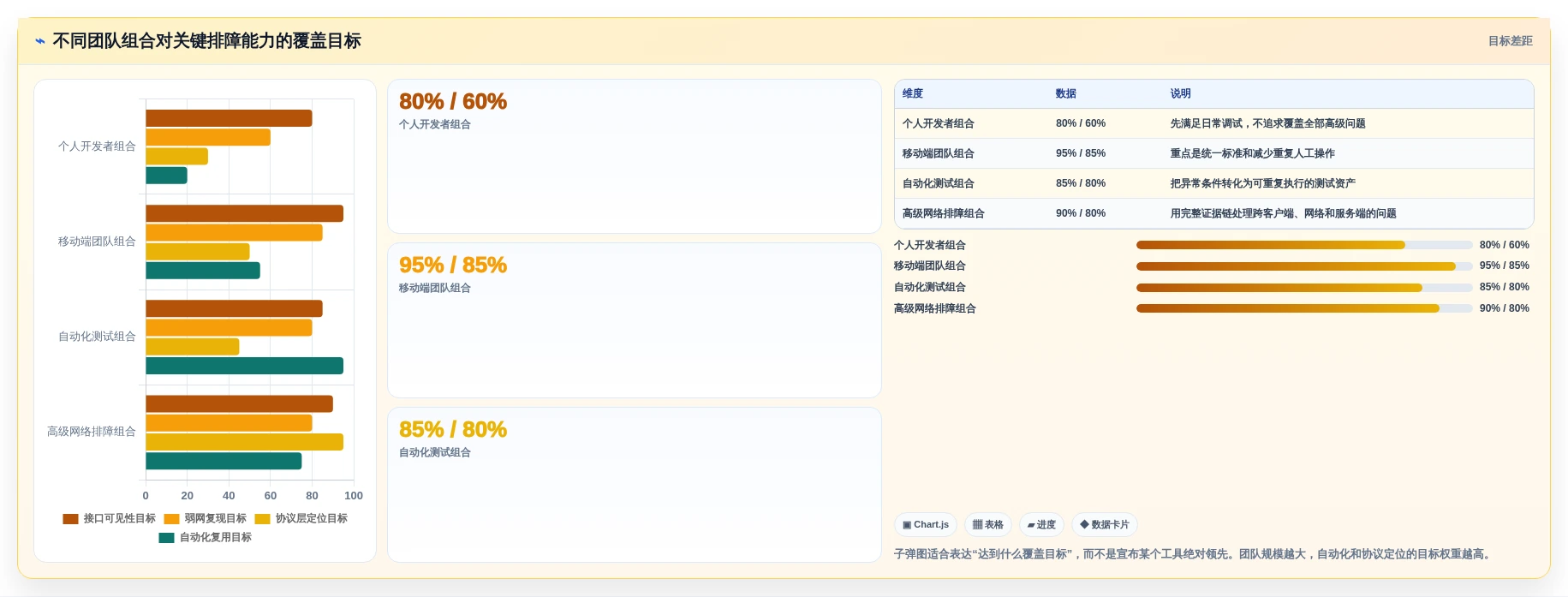Click 弱网复现目标 bar for 移动端团队组合
The height and width of the screenshot is (597, 1568).
tap(234, 233)
